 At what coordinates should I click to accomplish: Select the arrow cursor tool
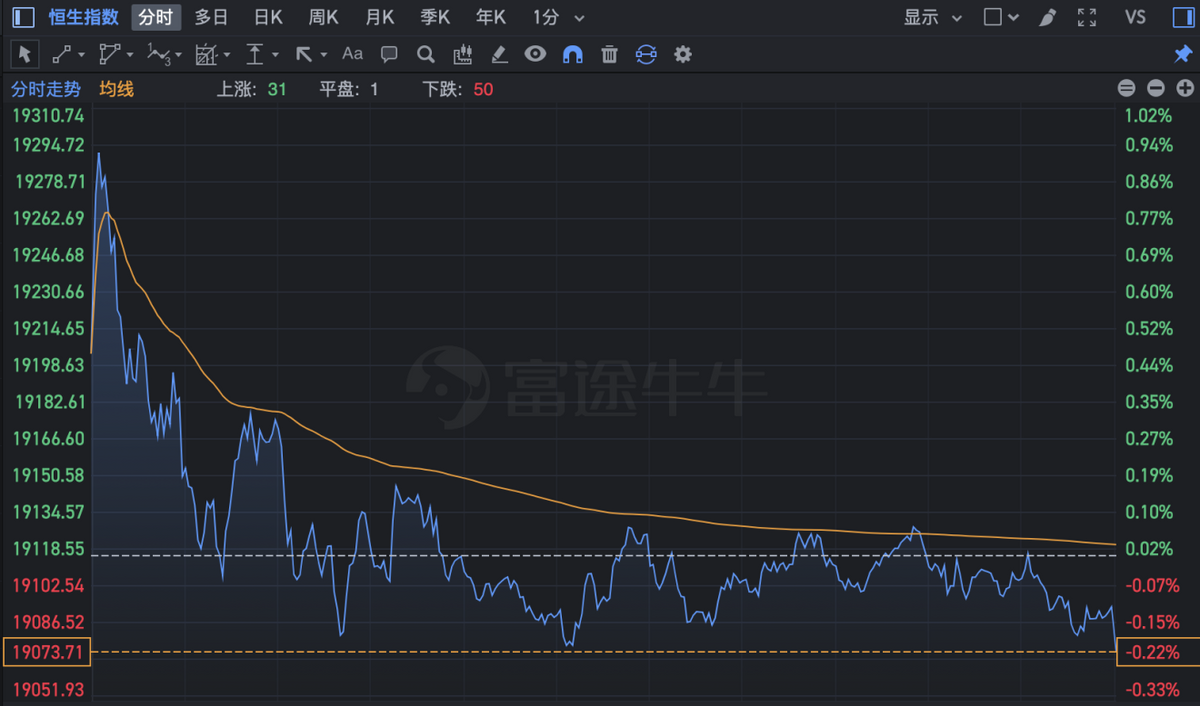[25, 54]
